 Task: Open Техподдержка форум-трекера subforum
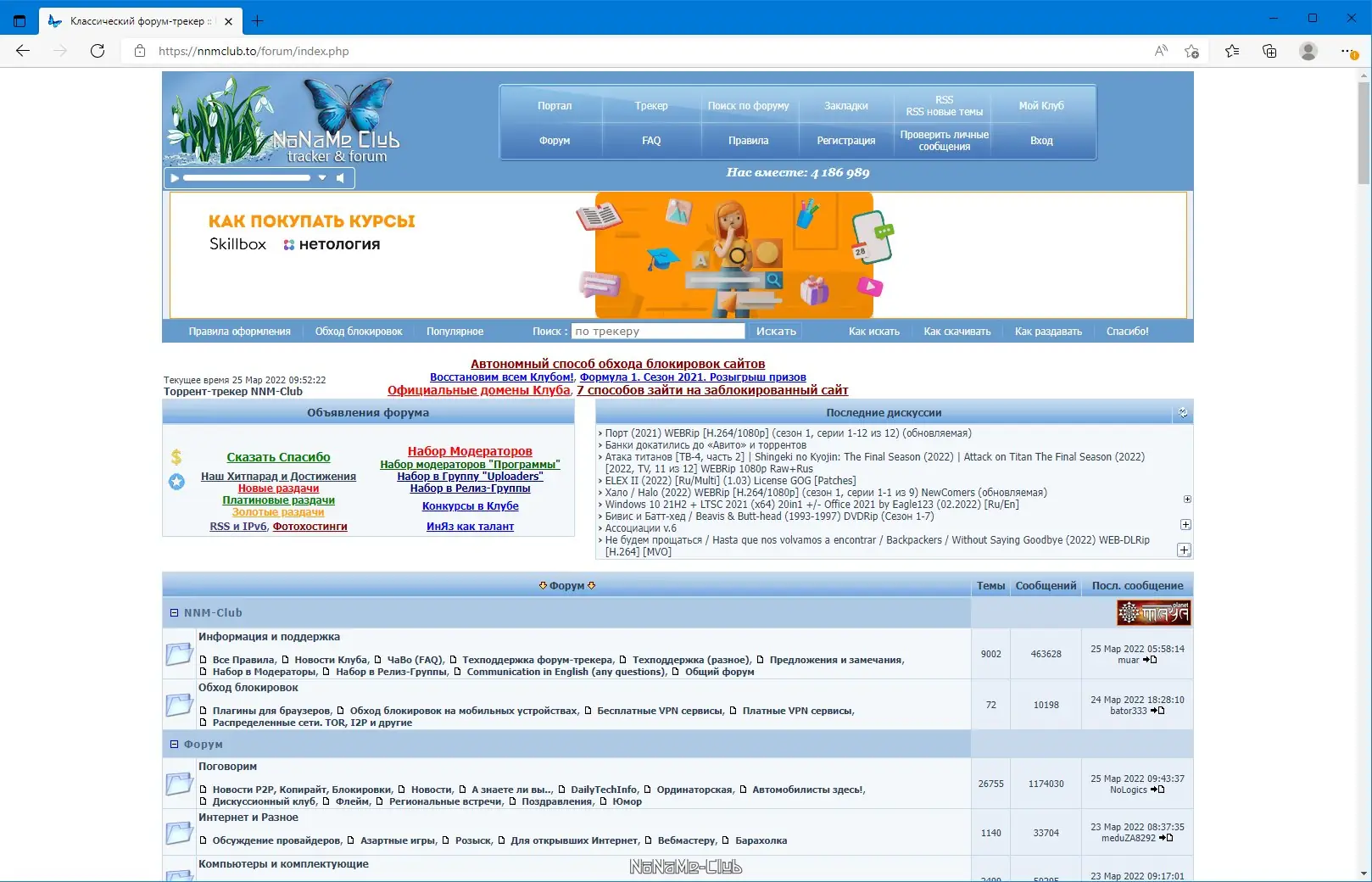pos(538,660)
